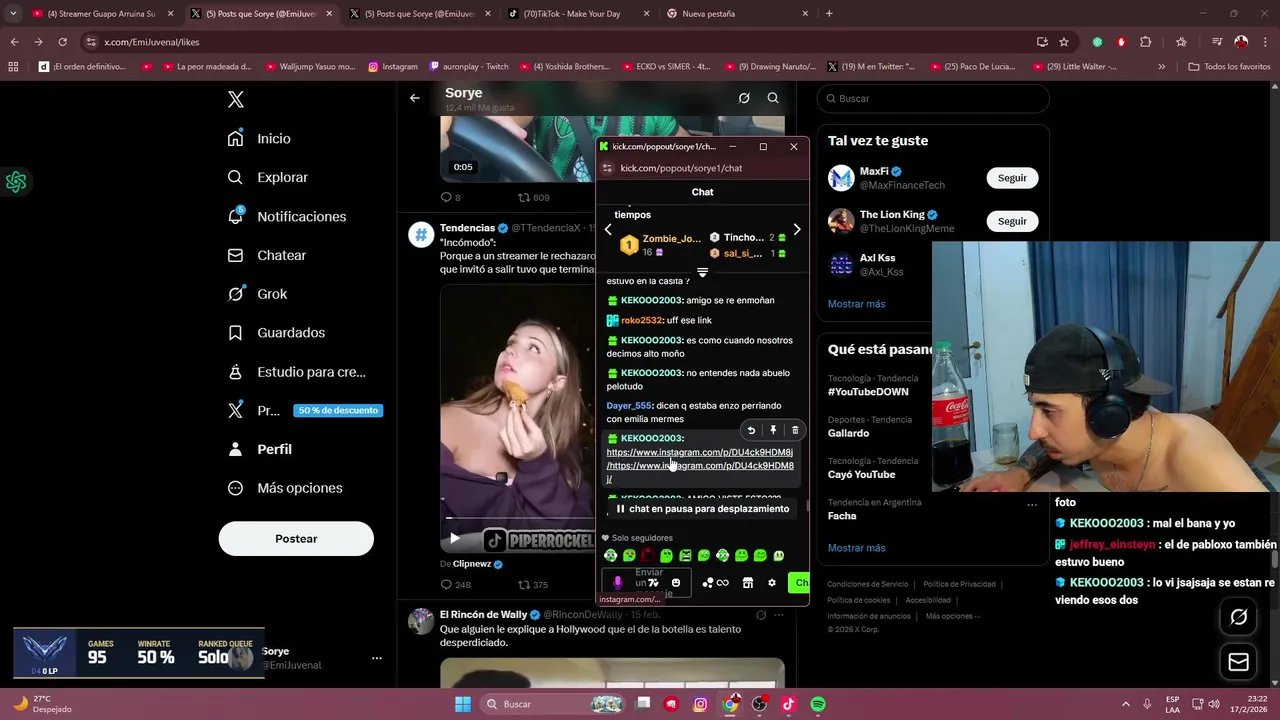Image resolution: width=1280 pixels, height=720 pixels.
Task: Open #YouTubeDOWN trend
Action: point(868,392)
